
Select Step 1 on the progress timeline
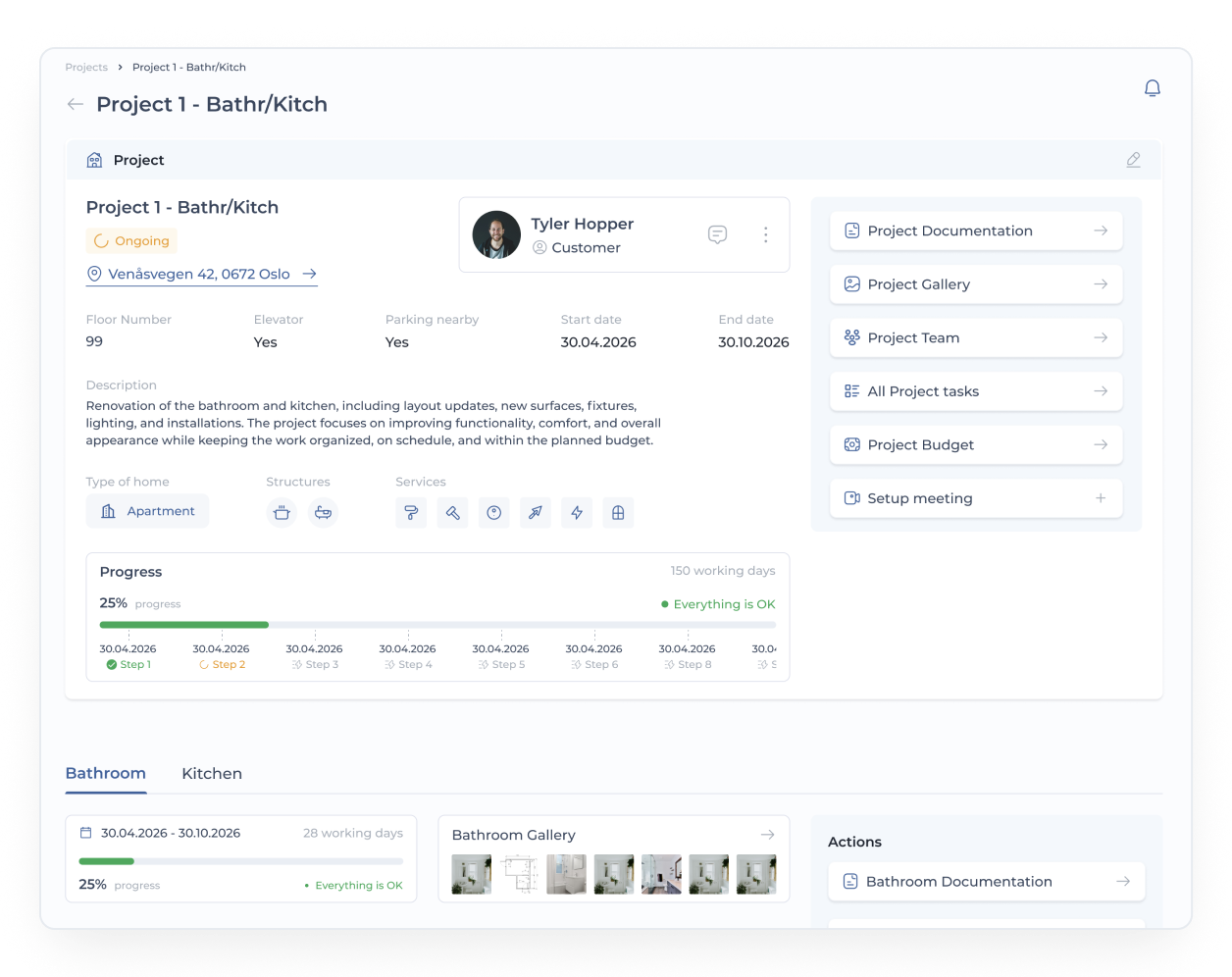(x=128, y=665)
